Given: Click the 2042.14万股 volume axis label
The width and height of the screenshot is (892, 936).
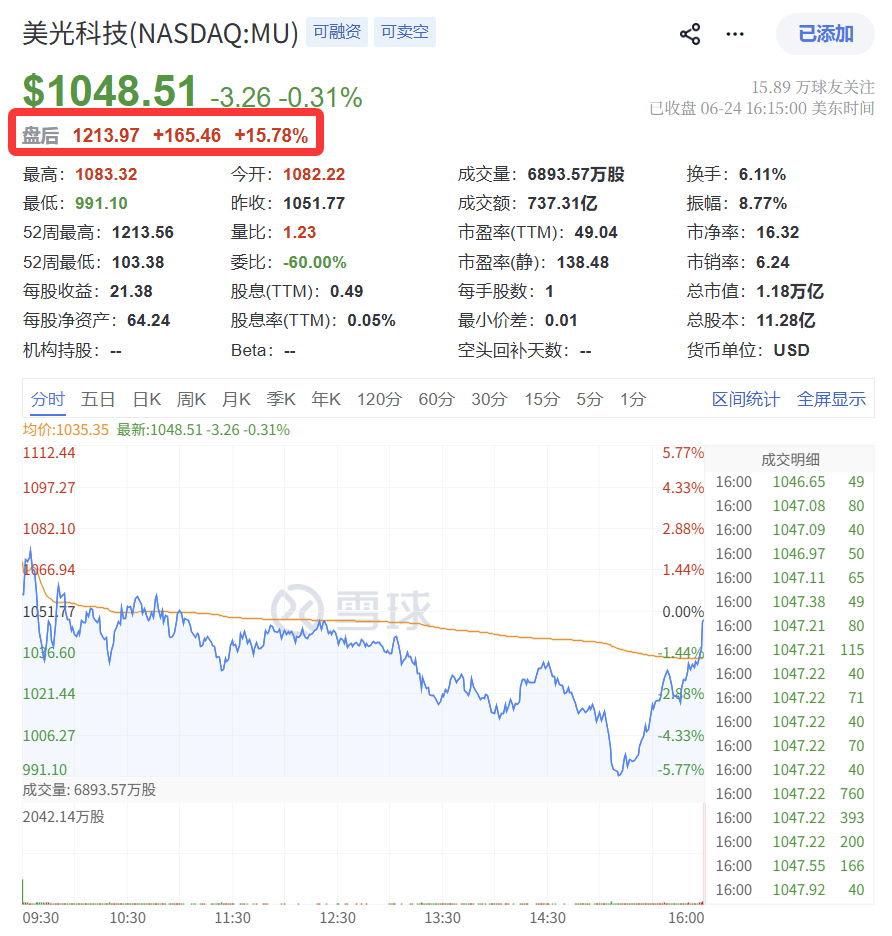Looking at the screenshot, I should coord(63,817).
